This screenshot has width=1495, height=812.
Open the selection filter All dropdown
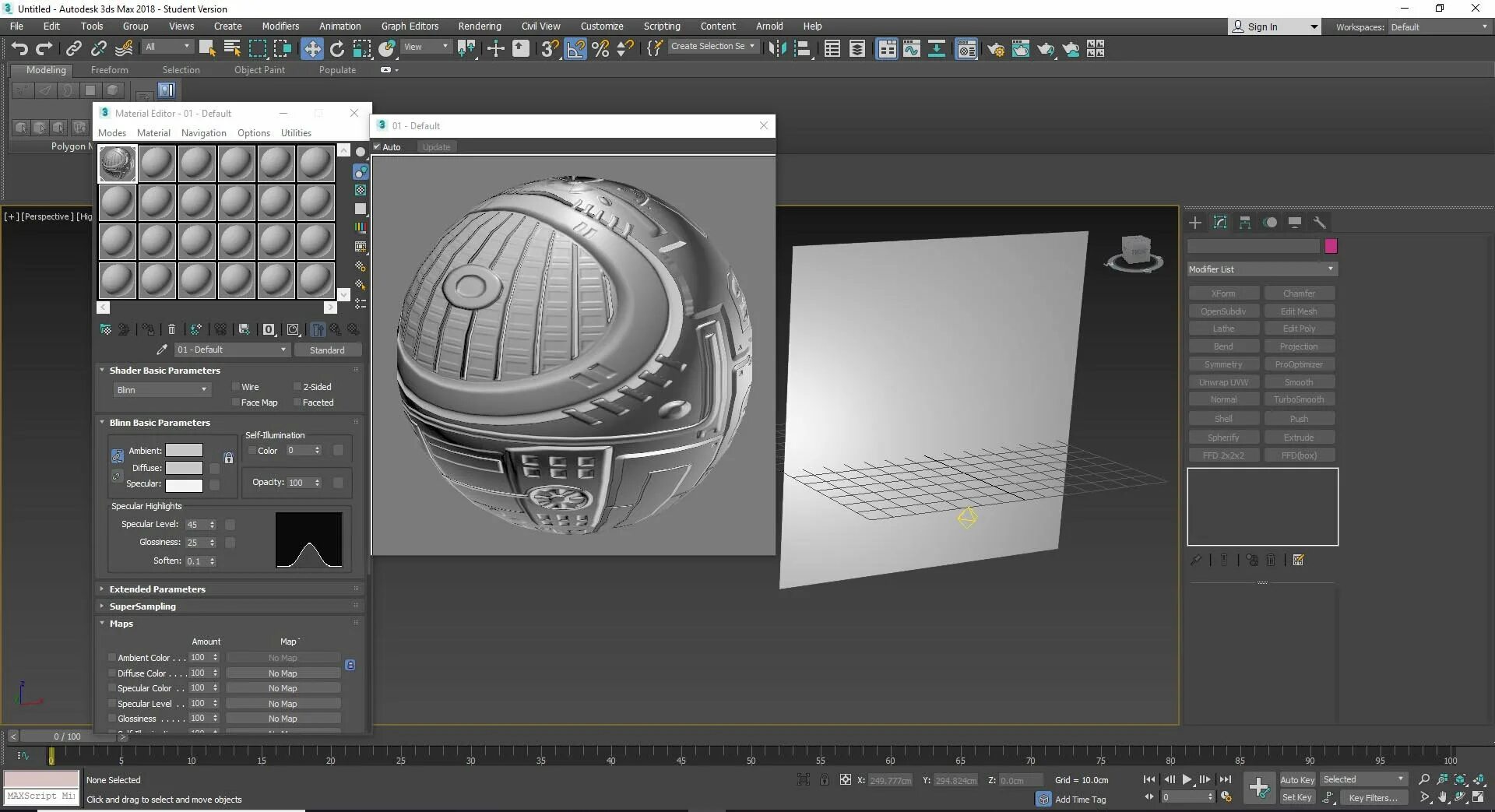[x=167, y=47]
